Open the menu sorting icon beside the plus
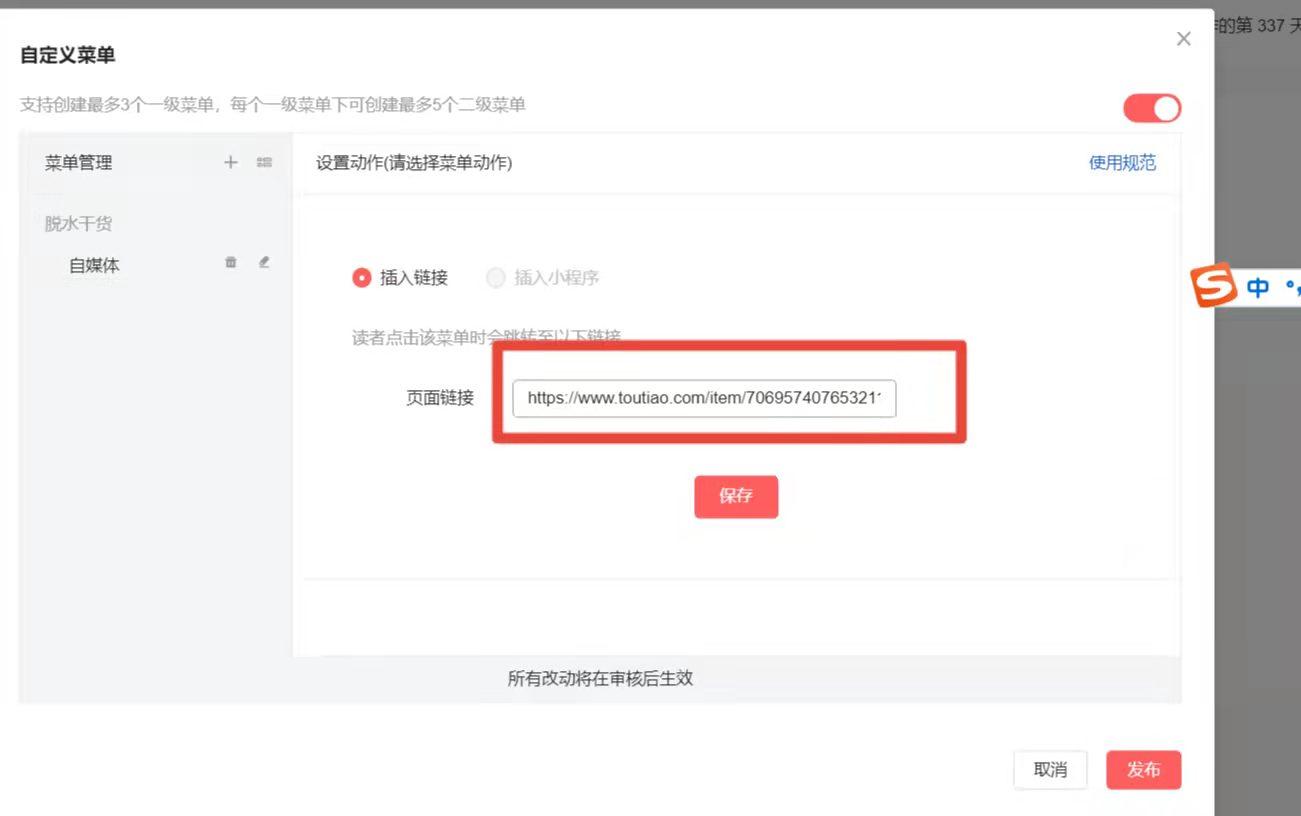Image resolution: width=1301 pixels, height=816 pixels. 263,162
